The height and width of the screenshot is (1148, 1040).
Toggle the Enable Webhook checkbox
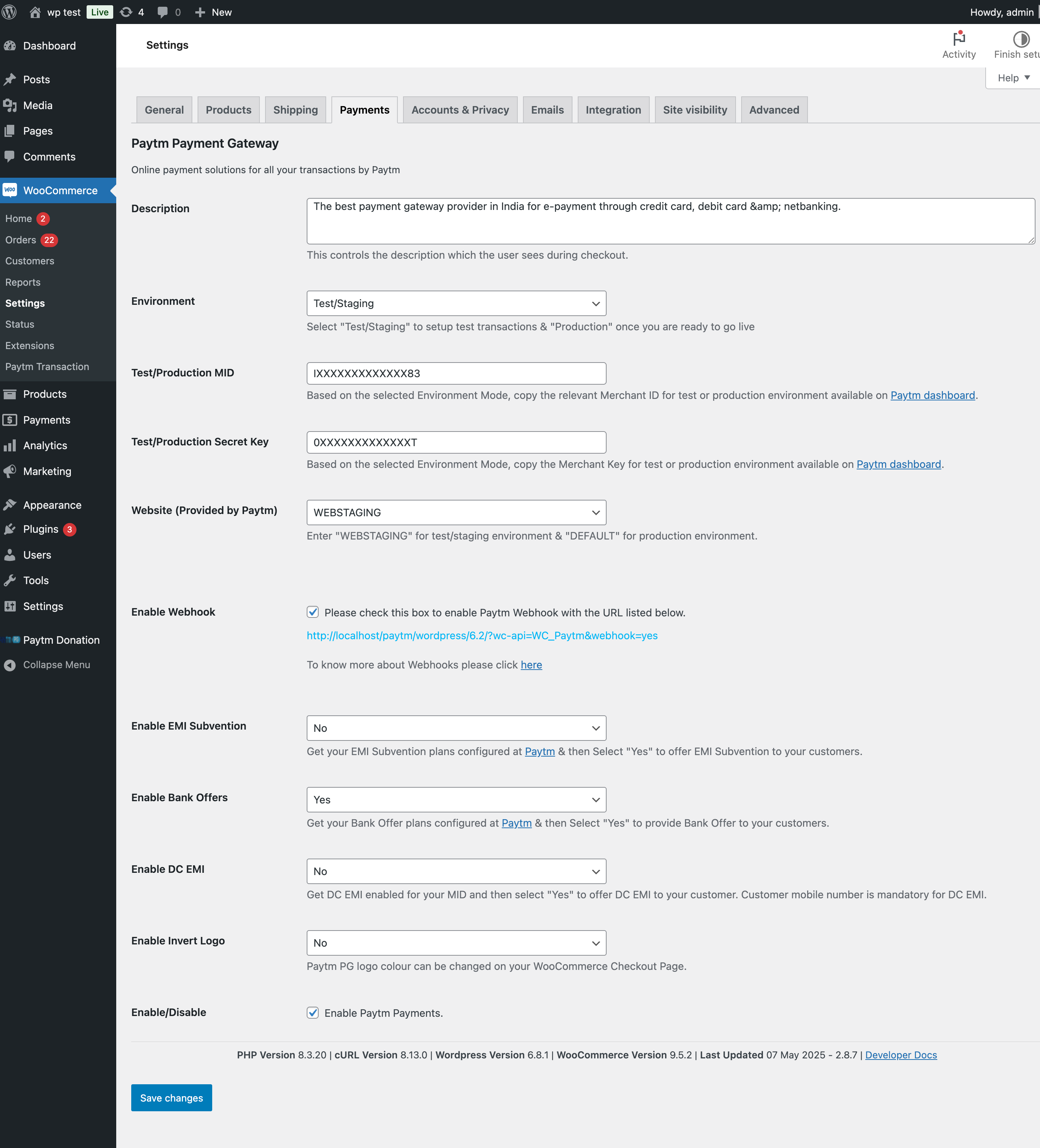tap(313, 612)
